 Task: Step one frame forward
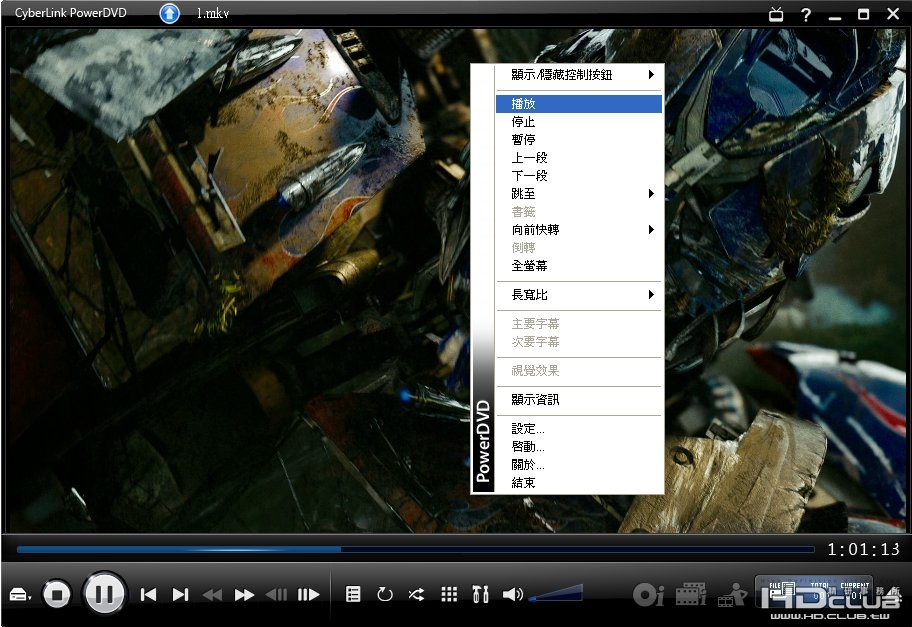[308, 594]
